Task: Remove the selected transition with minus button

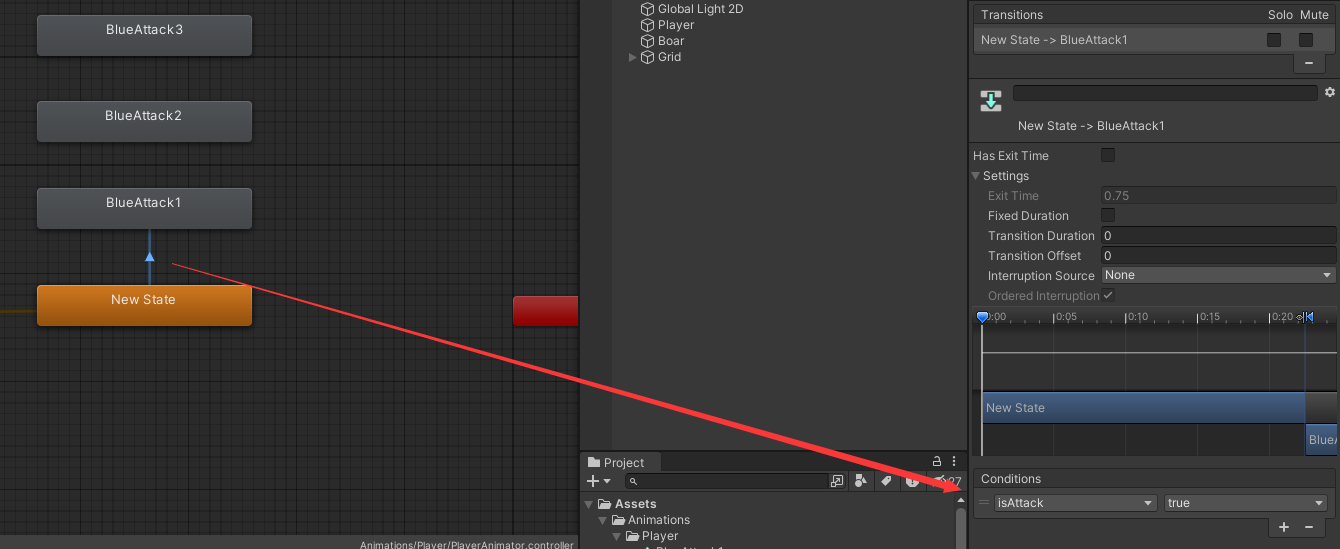Action: coord(1309,63)
